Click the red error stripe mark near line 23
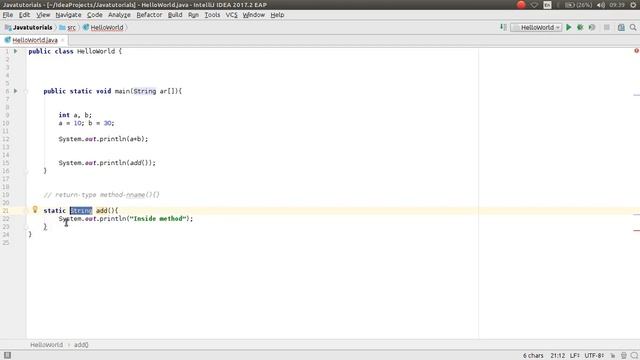 pos(636,230)
